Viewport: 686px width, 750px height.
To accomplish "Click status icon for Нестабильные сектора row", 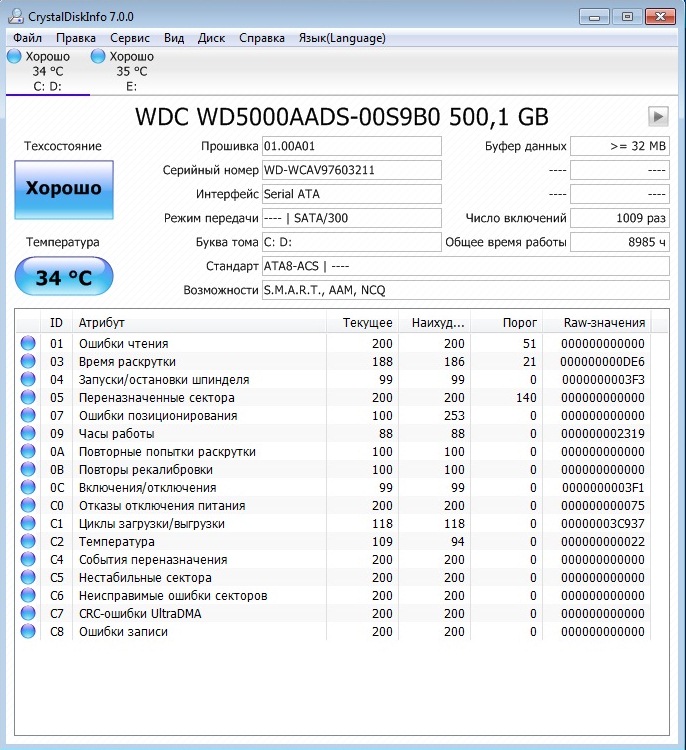I will tap(28, 577).
